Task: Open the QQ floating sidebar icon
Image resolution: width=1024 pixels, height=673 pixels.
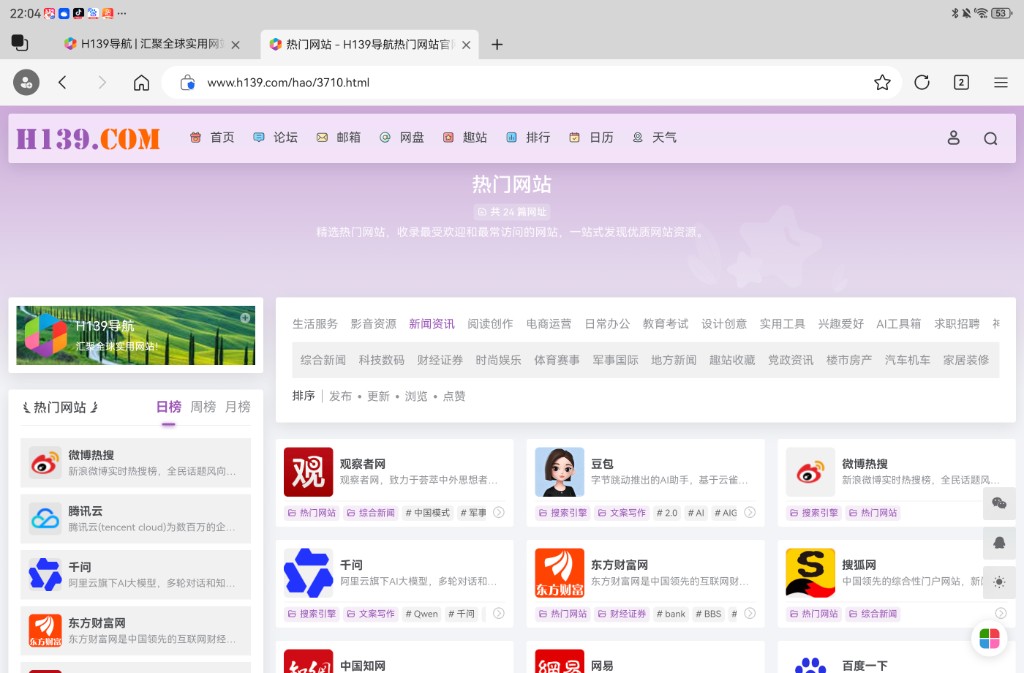Action: [999, 542]
